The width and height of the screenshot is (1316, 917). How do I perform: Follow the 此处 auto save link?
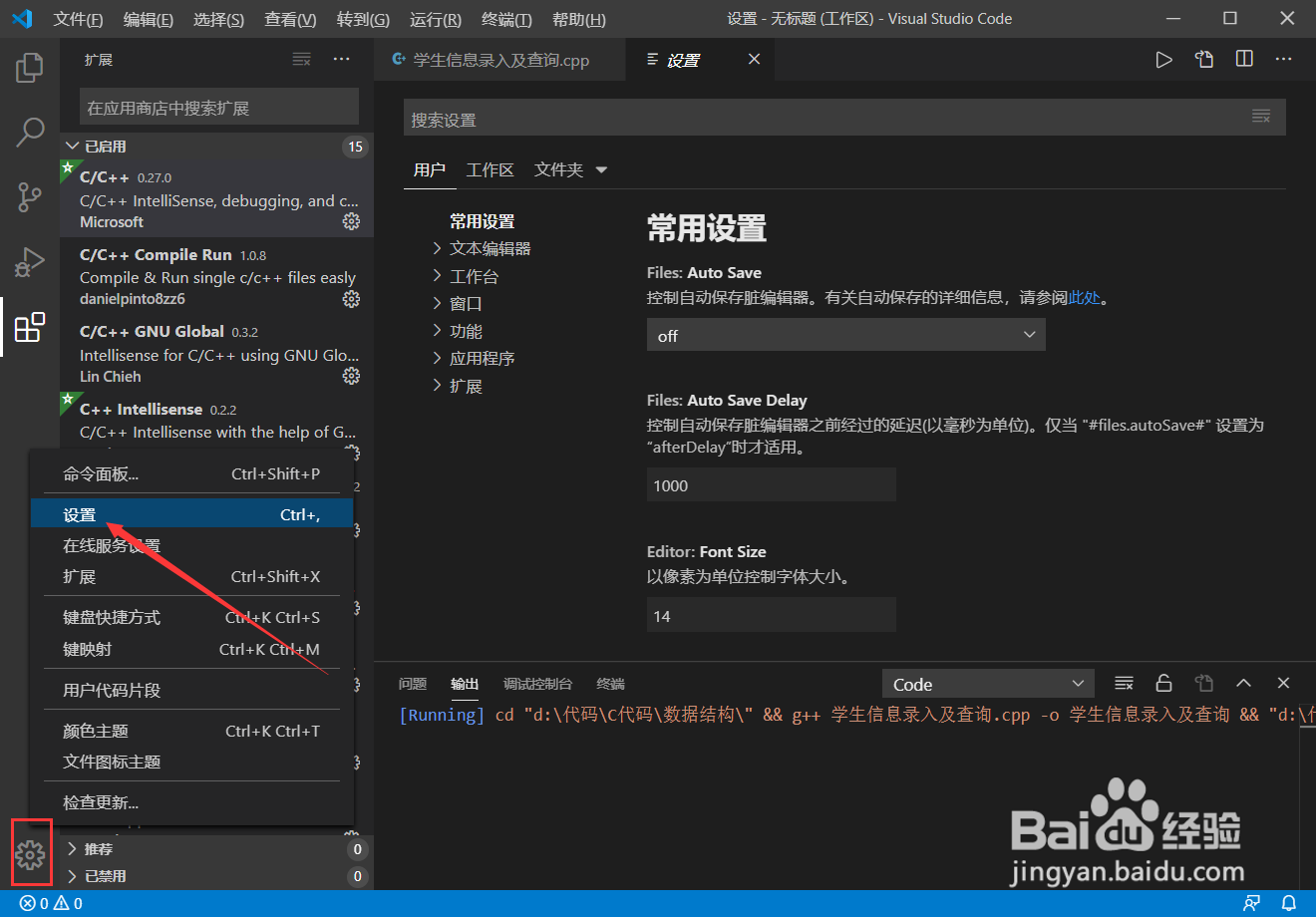[x=1085, y=297]
